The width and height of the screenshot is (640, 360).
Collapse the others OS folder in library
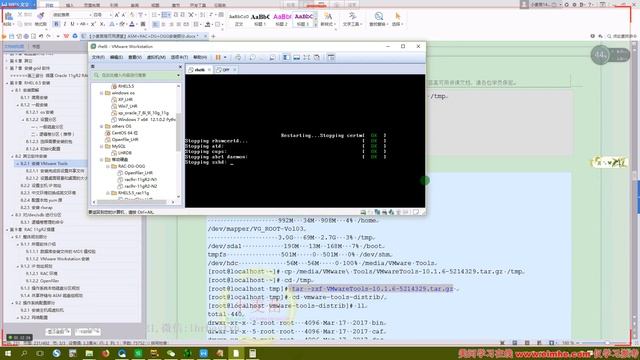pos(102,126)
